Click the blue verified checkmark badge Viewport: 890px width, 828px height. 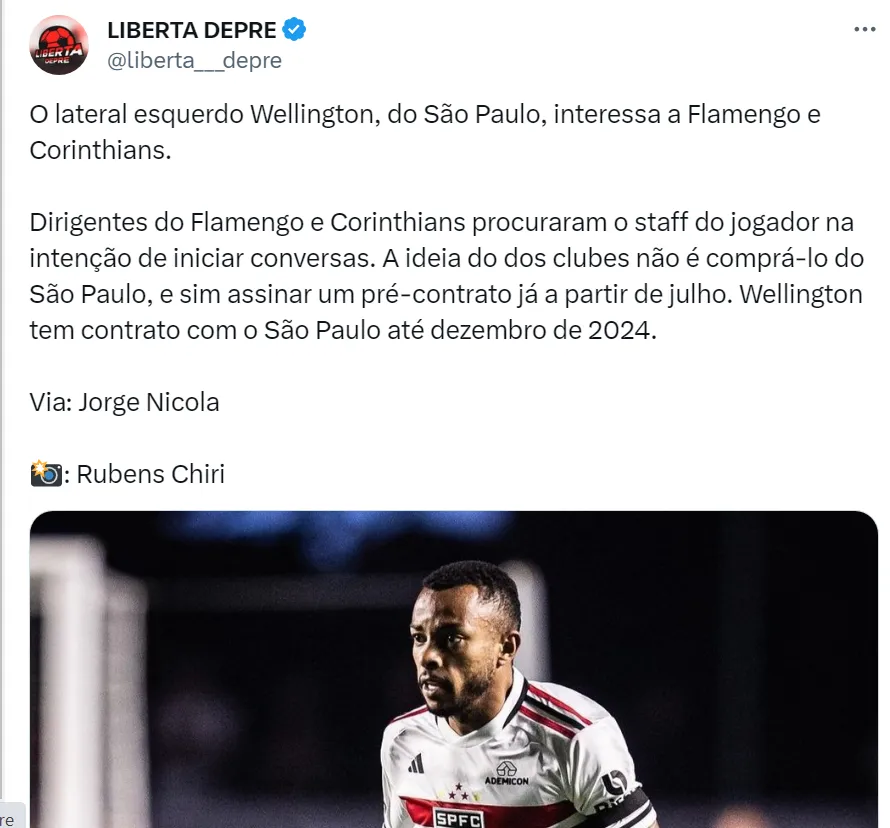[x=294, y=30]
